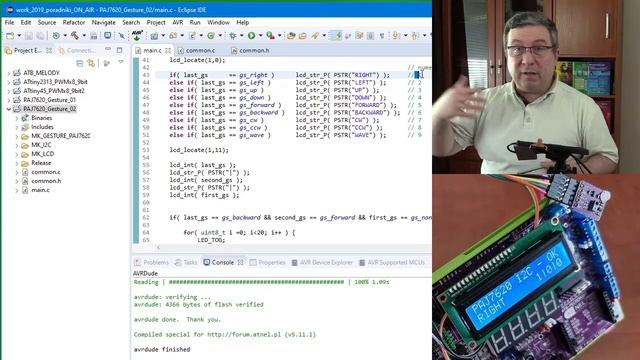Viewport: 640px width, 360px height.
Task: Click the External Tools run icon
Action: pos(270,36)
